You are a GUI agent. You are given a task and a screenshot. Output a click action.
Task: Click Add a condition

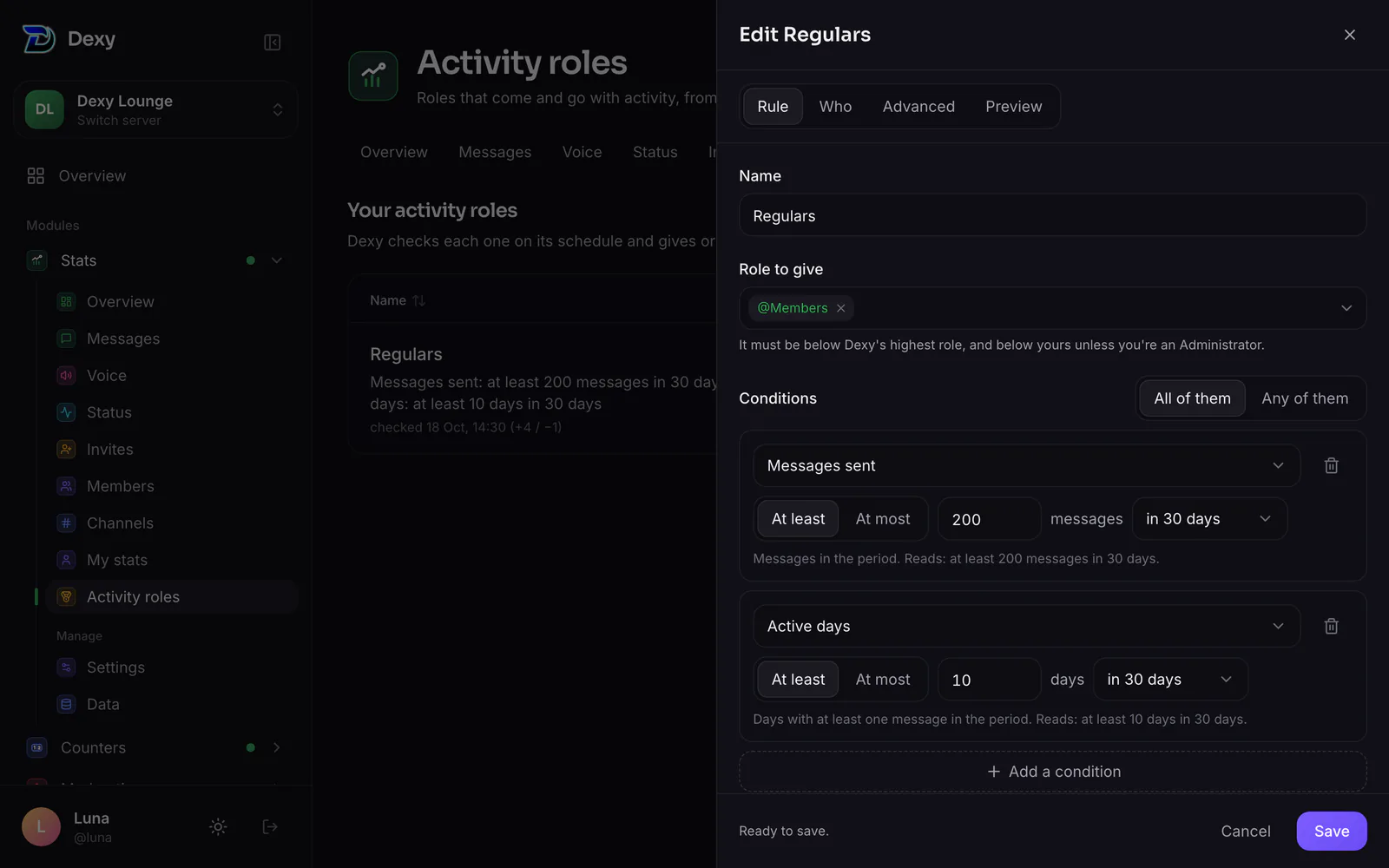1052,772
